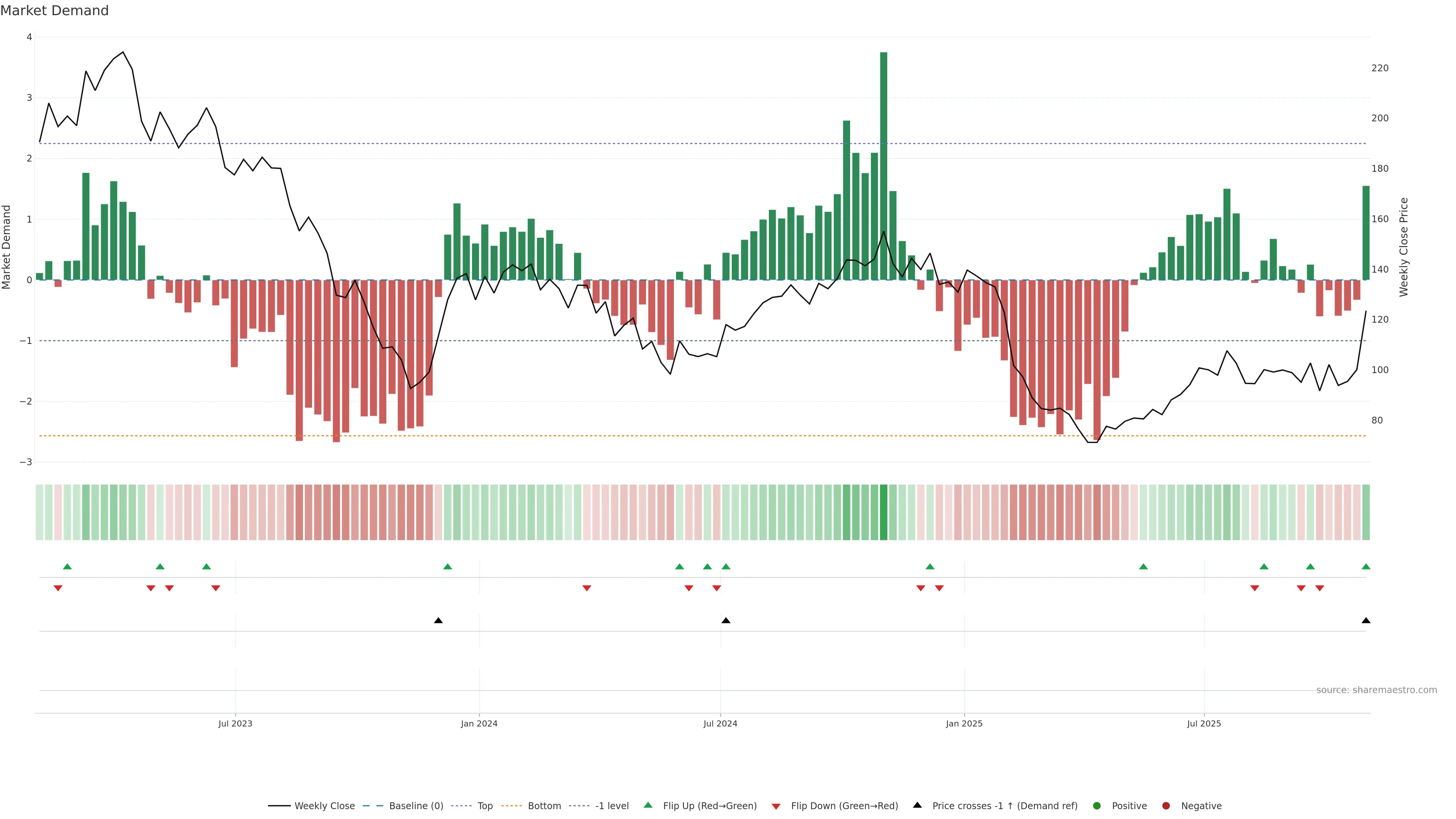
Task: Click the Jan 2024 axis label
Action: [479, 723]
